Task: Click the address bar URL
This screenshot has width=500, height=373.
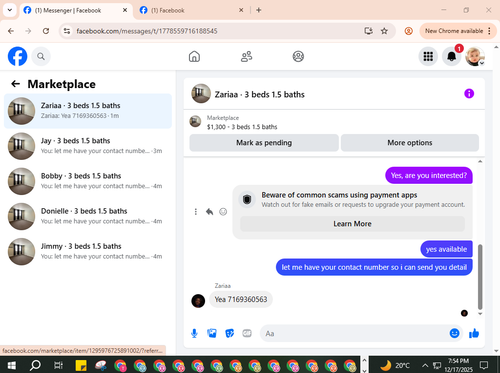Action: 147,31
